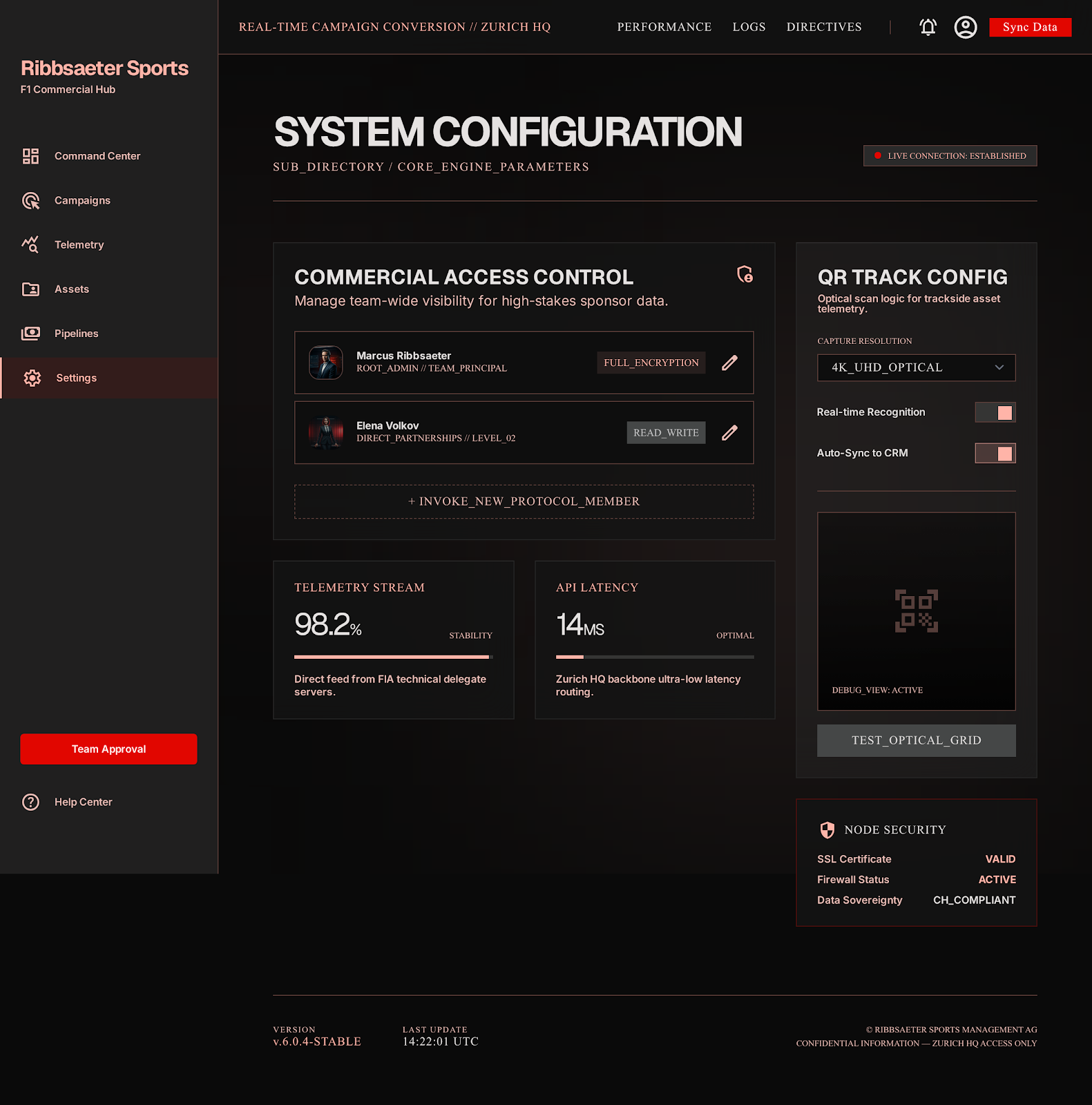This screenshot has height=1105, width=1092.
Task: Click the Settings gear icon
Action: coord(32,378)
